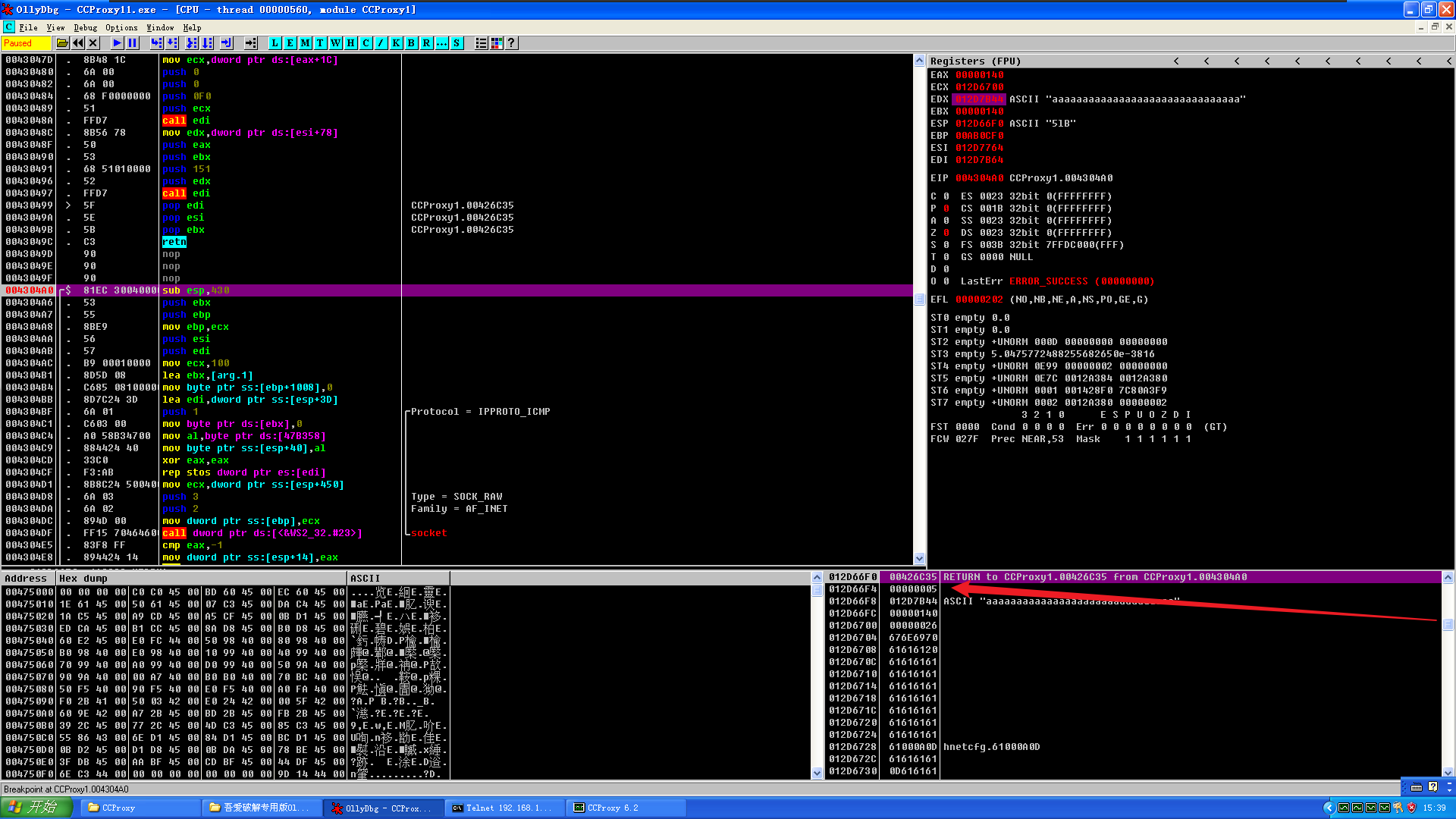Open the Options menu

pos(121,27)
